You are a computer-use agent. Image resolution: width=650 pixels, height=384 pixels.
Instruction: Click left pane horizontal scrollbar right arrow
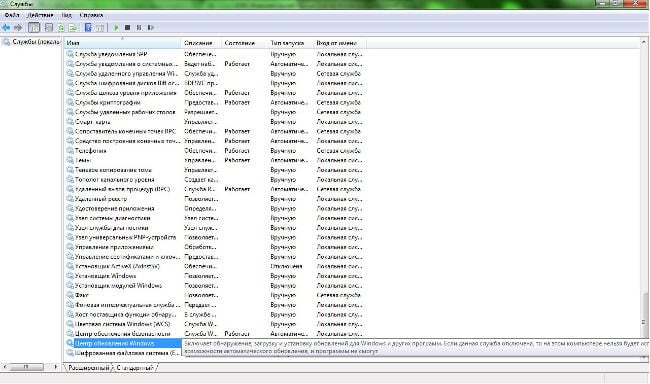(56, 367)
